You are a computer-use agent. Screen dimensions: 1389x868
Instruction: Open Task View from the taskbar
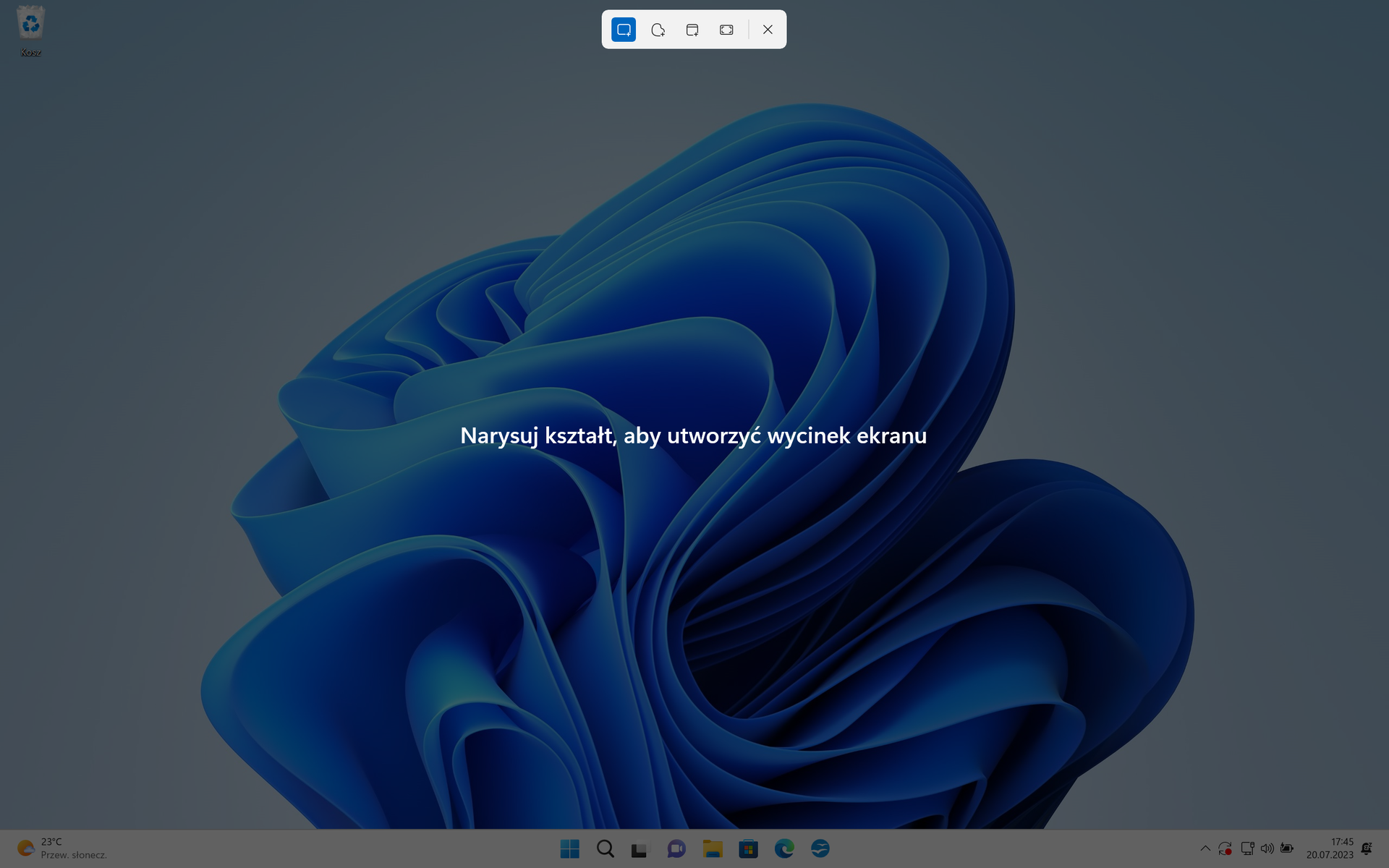(641, 848)
